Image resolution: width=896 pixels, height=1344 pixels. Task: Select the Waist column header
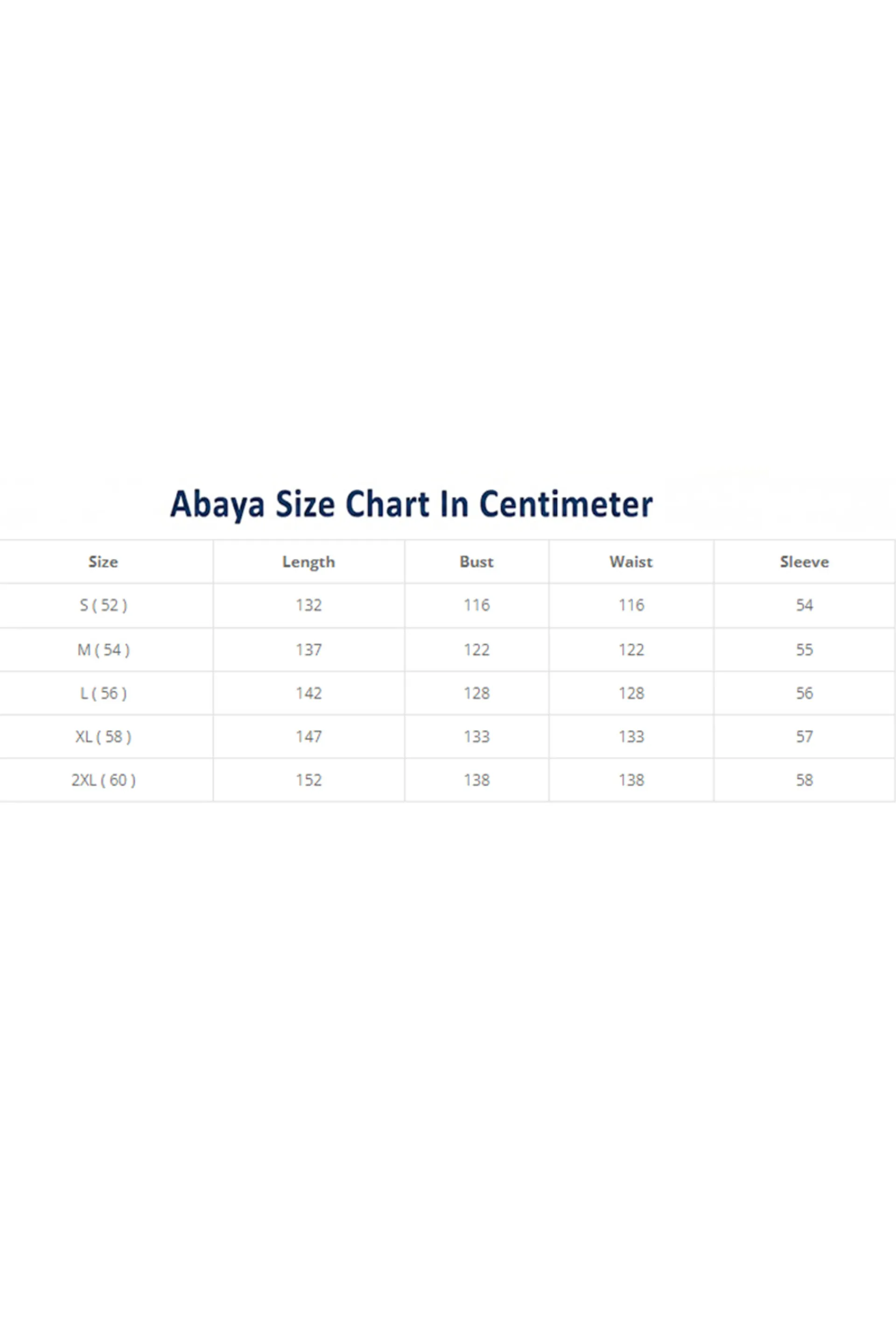(x=631, y=562)
